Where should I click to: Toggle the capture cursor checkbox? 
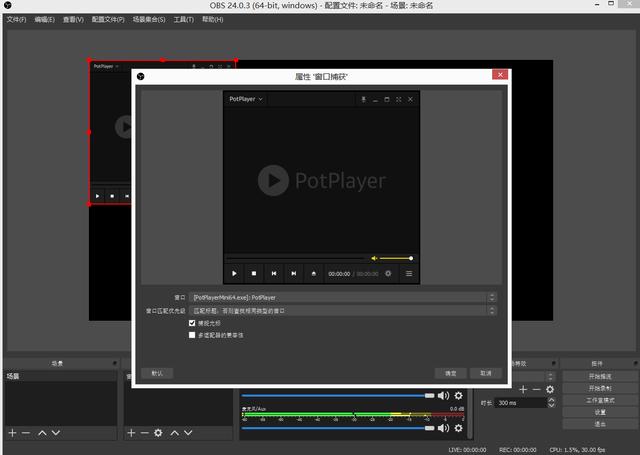[192, 324]
